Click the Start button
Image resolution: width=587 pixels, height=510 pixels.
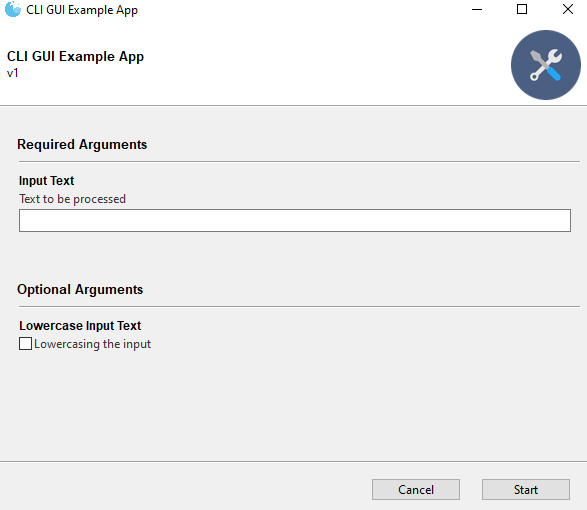(x=526, y=489)
